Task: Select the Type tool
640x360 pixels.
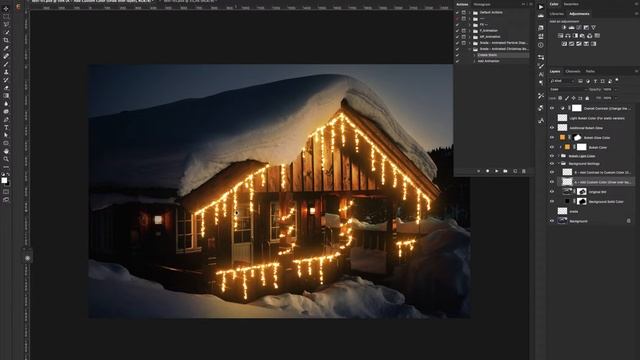Action: point(6,127)
